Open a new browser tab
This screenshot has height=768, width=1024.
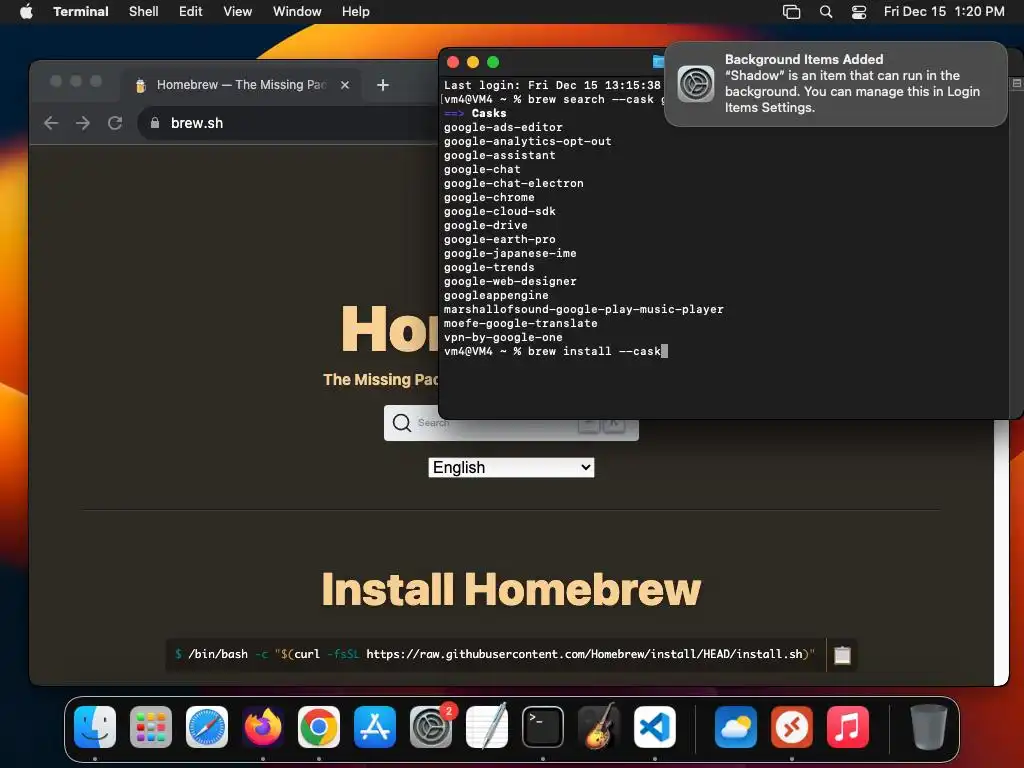tap(383, 85)
